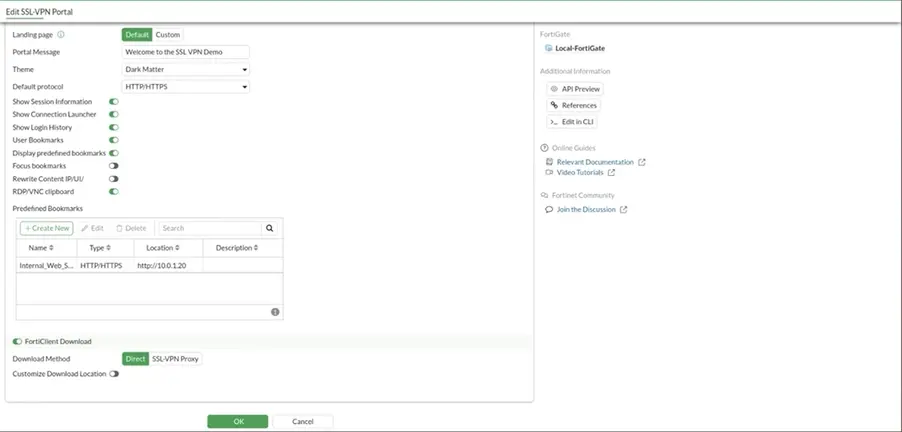902x432 pixels.
Task: Select Default landing page option
Action: tap(137, 35)
